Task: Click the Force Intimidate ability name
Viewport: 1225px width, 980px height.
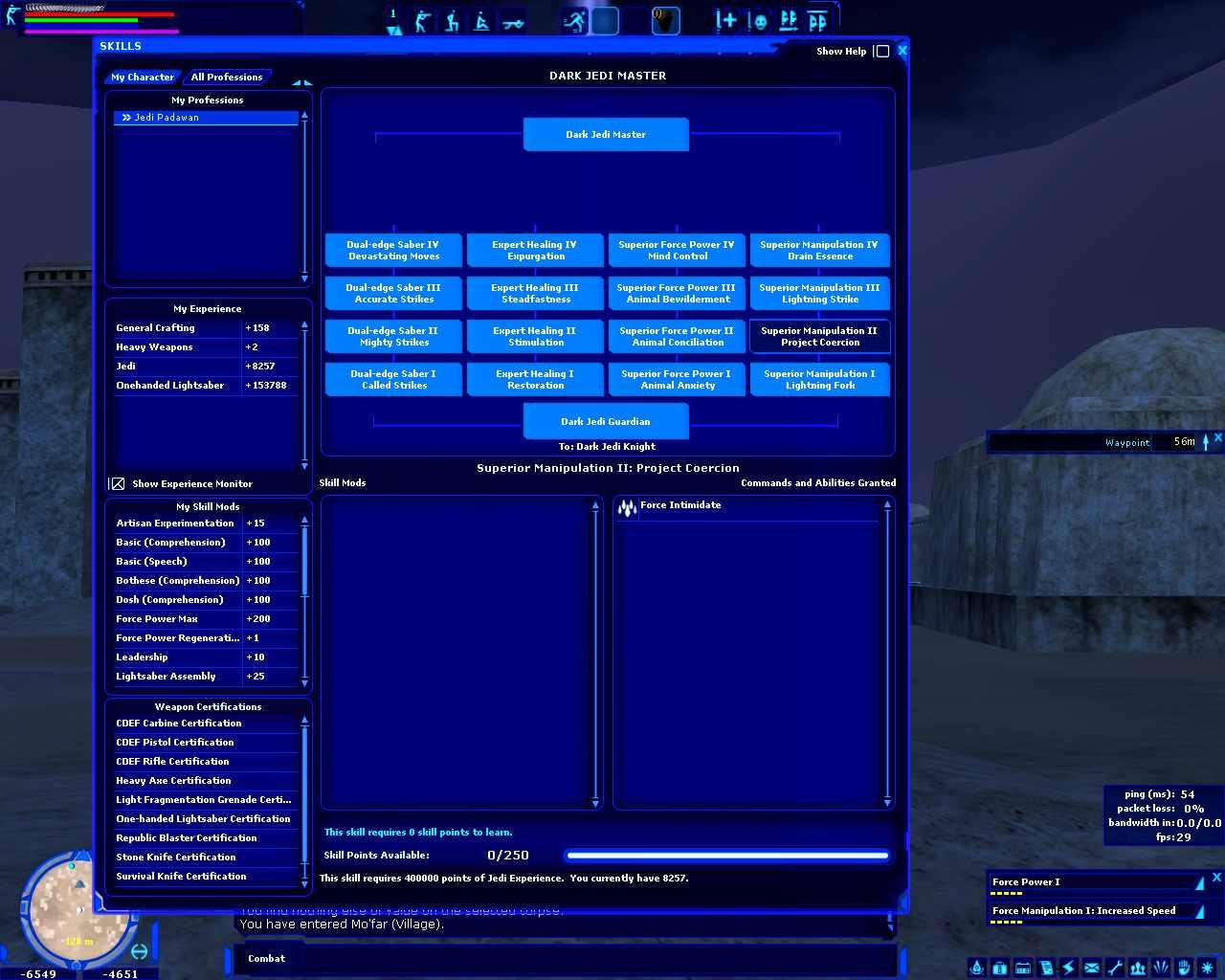Action: [x=680, y=505]
